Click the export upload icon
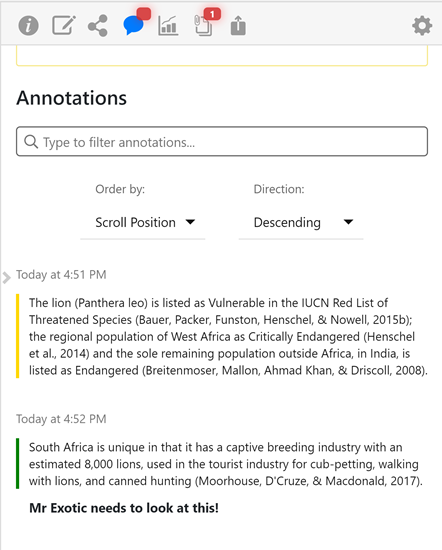This screenshot has height=550, width=442. coord(238,26)
